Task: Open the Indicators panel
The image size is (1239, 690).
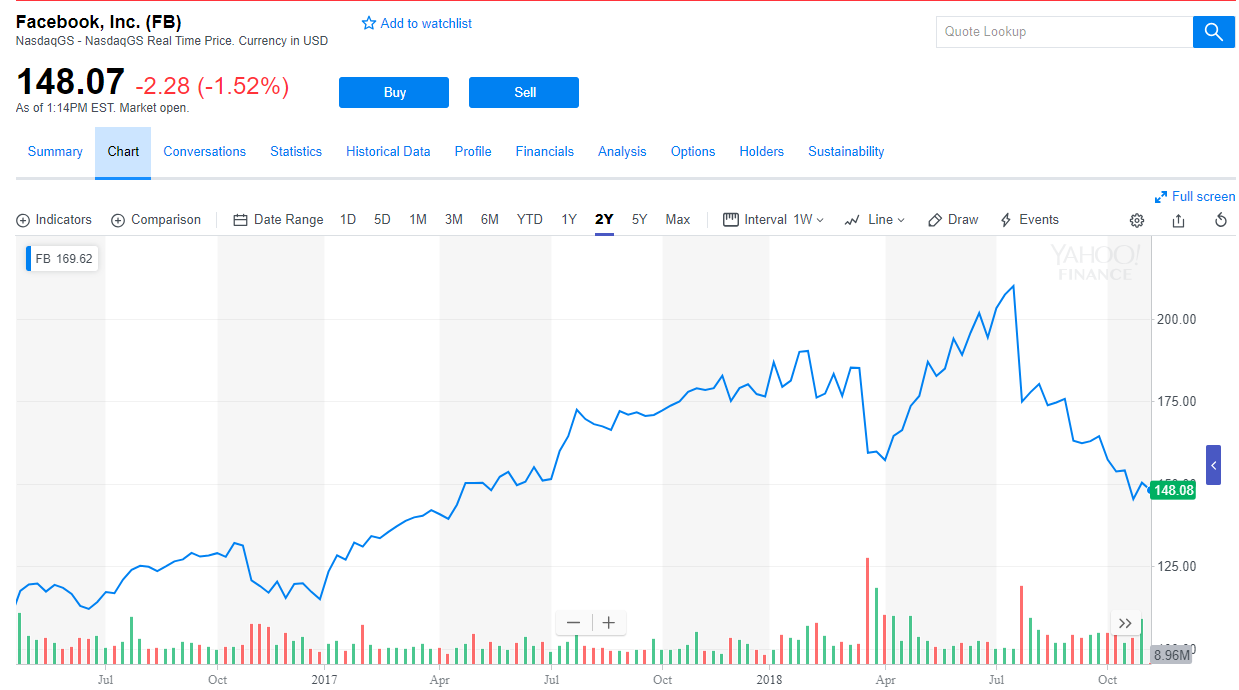Action: coord(54,219)
